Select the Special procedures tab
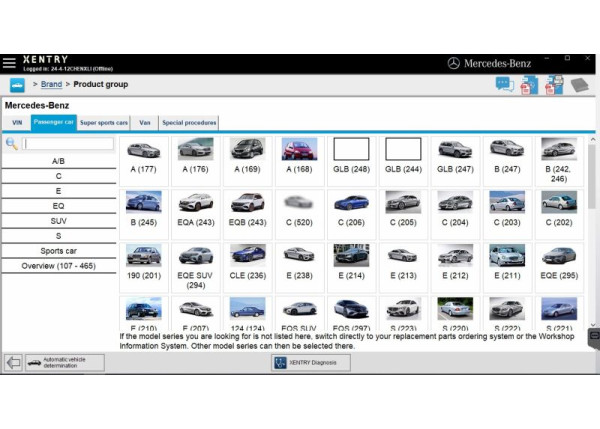 tap(188, 123)
